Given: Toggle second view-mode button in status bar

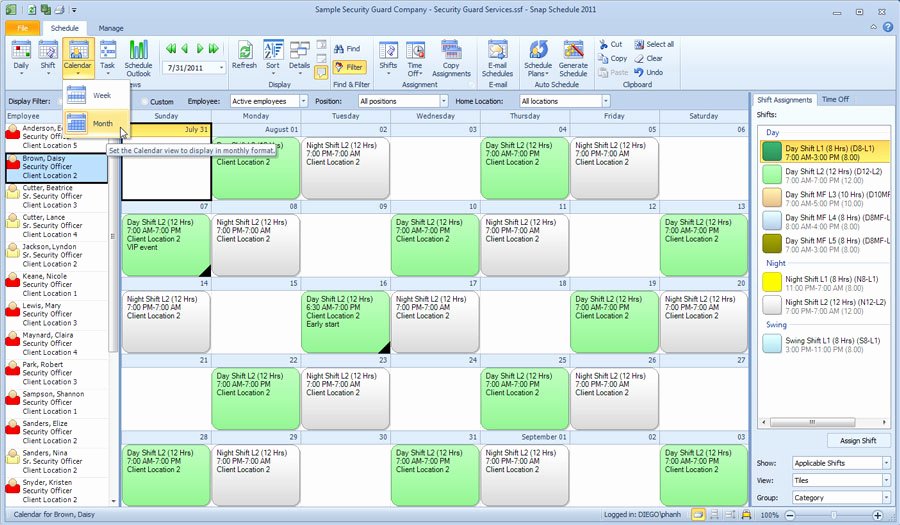Looking at the screenshot, I should tap(715, 515).
